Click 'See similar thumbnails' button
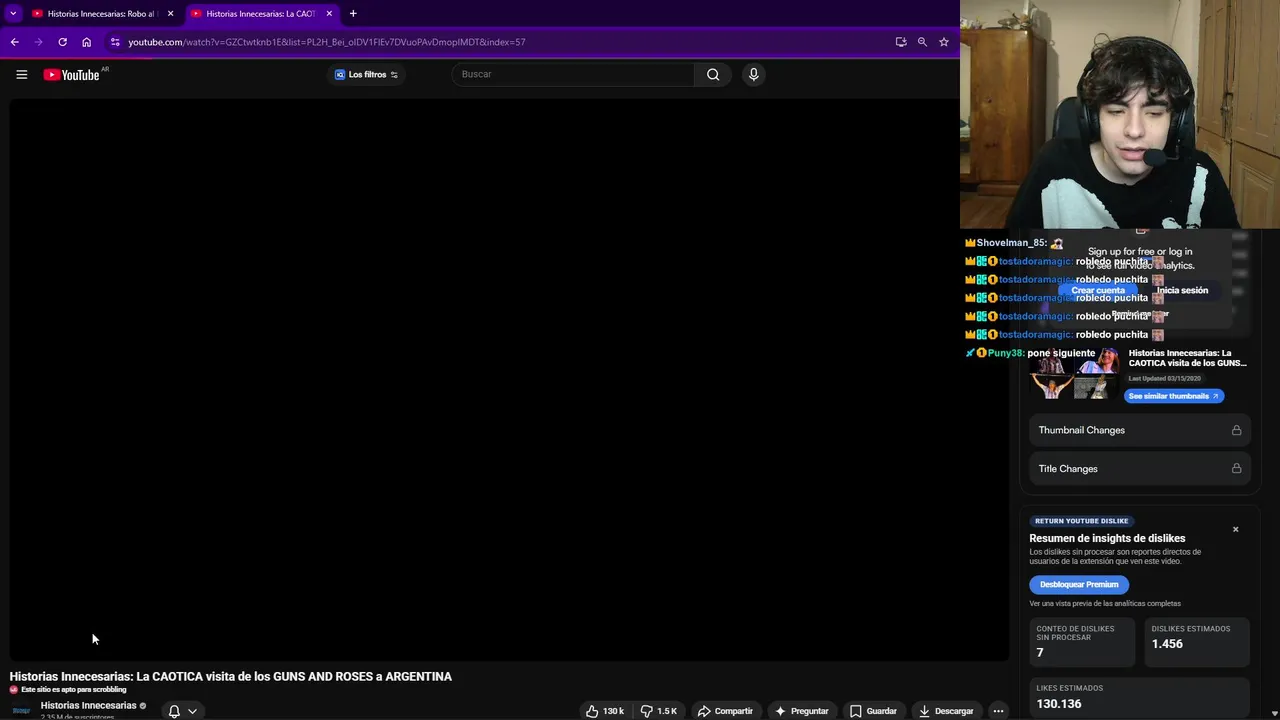Viewport: 1280px width, 720px height. 1174,396
